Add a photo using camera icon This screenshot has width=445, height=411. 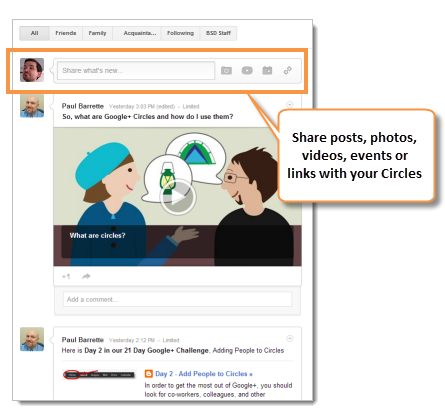pyautogui.click(x=226, y=70)
